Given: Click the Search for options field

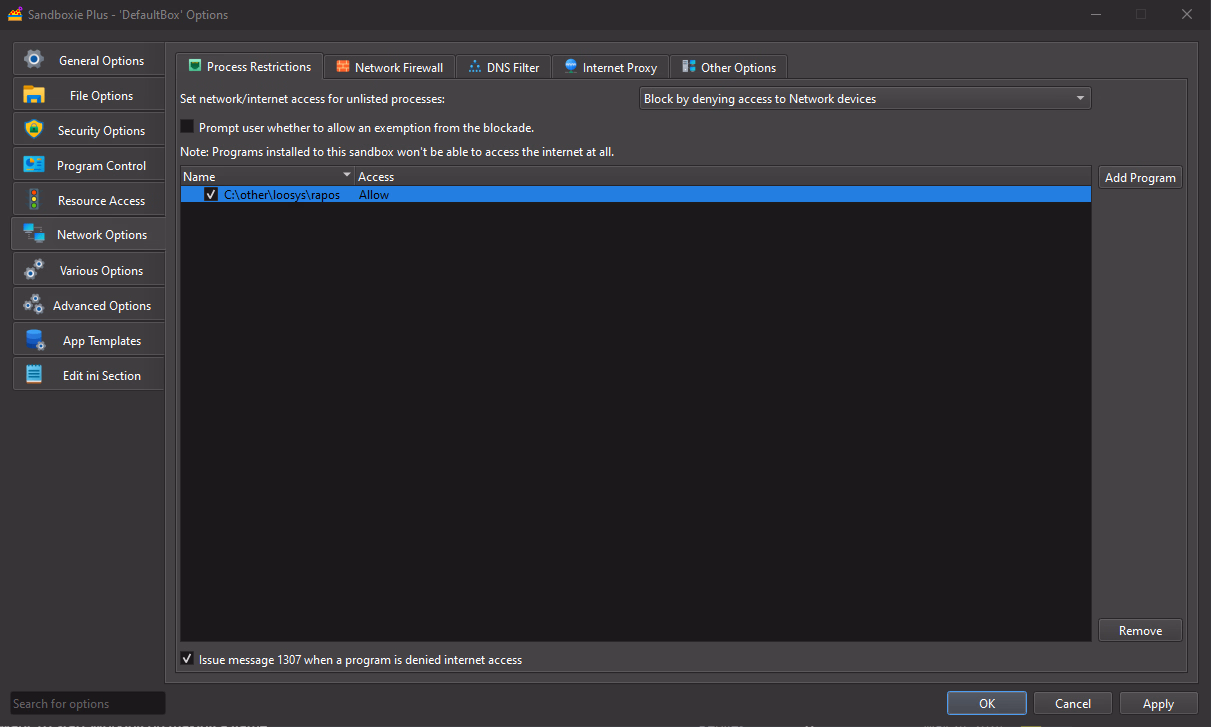Looking at the screenshot, I should 87,703.
